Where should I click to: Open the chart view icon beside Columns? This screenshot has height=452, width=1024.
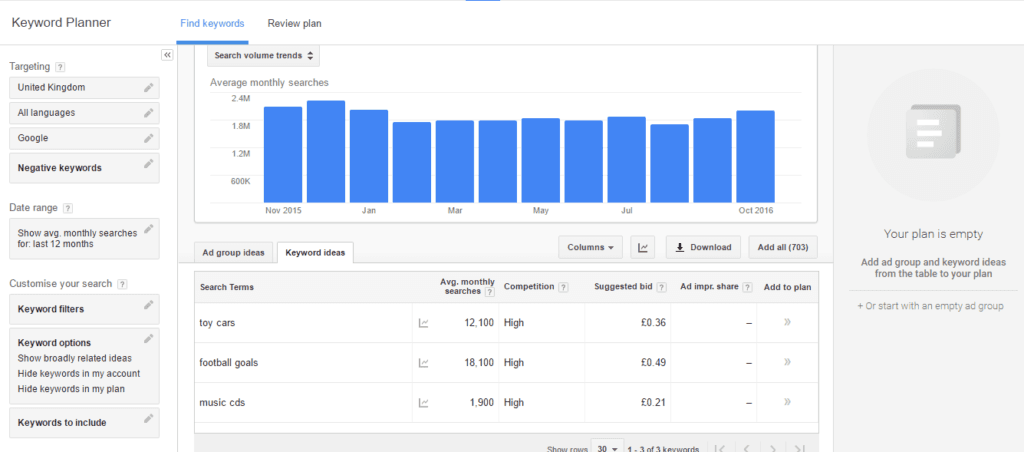click(x=644, y=247)
